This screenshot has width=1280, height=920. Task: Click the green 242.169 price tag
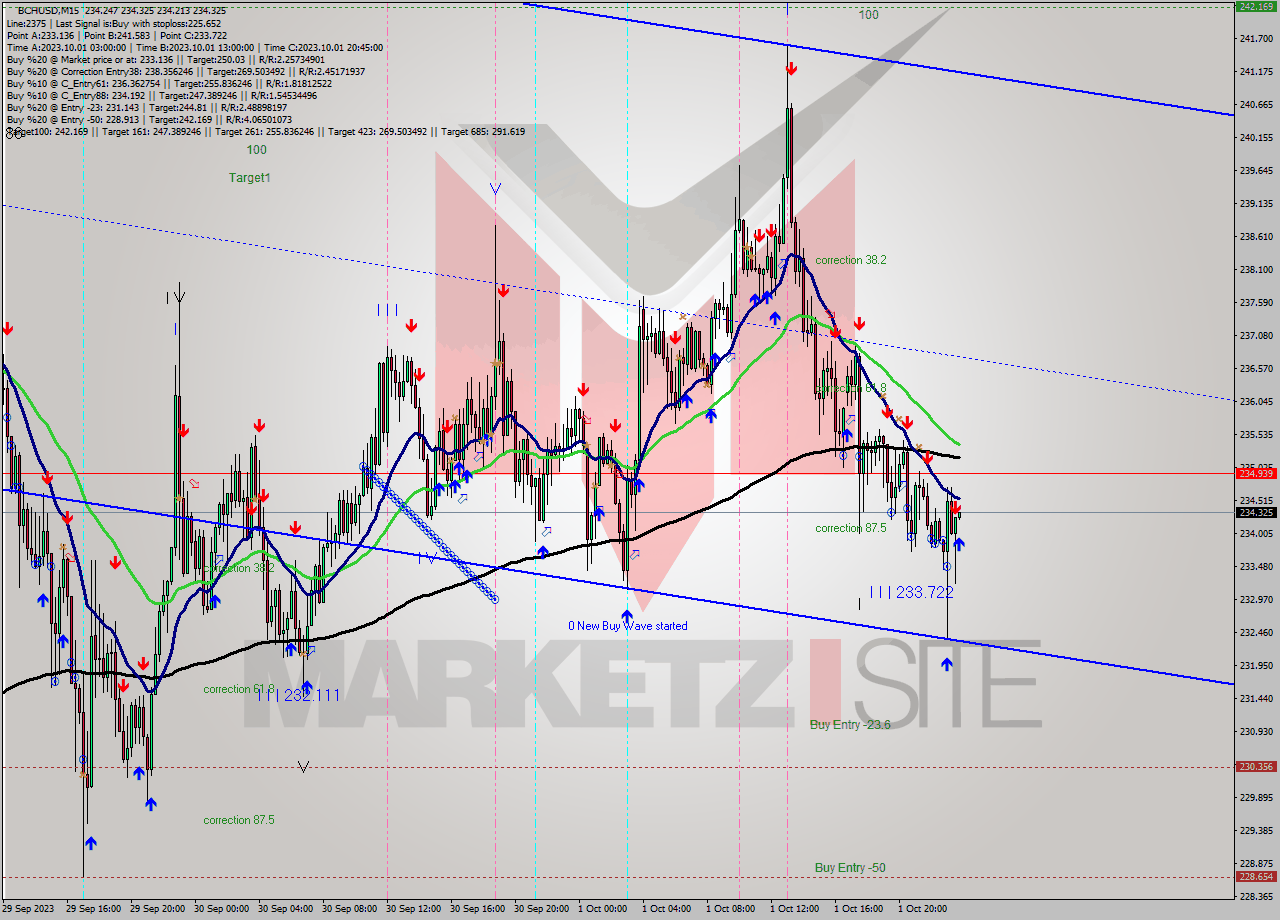[1257, 6]
